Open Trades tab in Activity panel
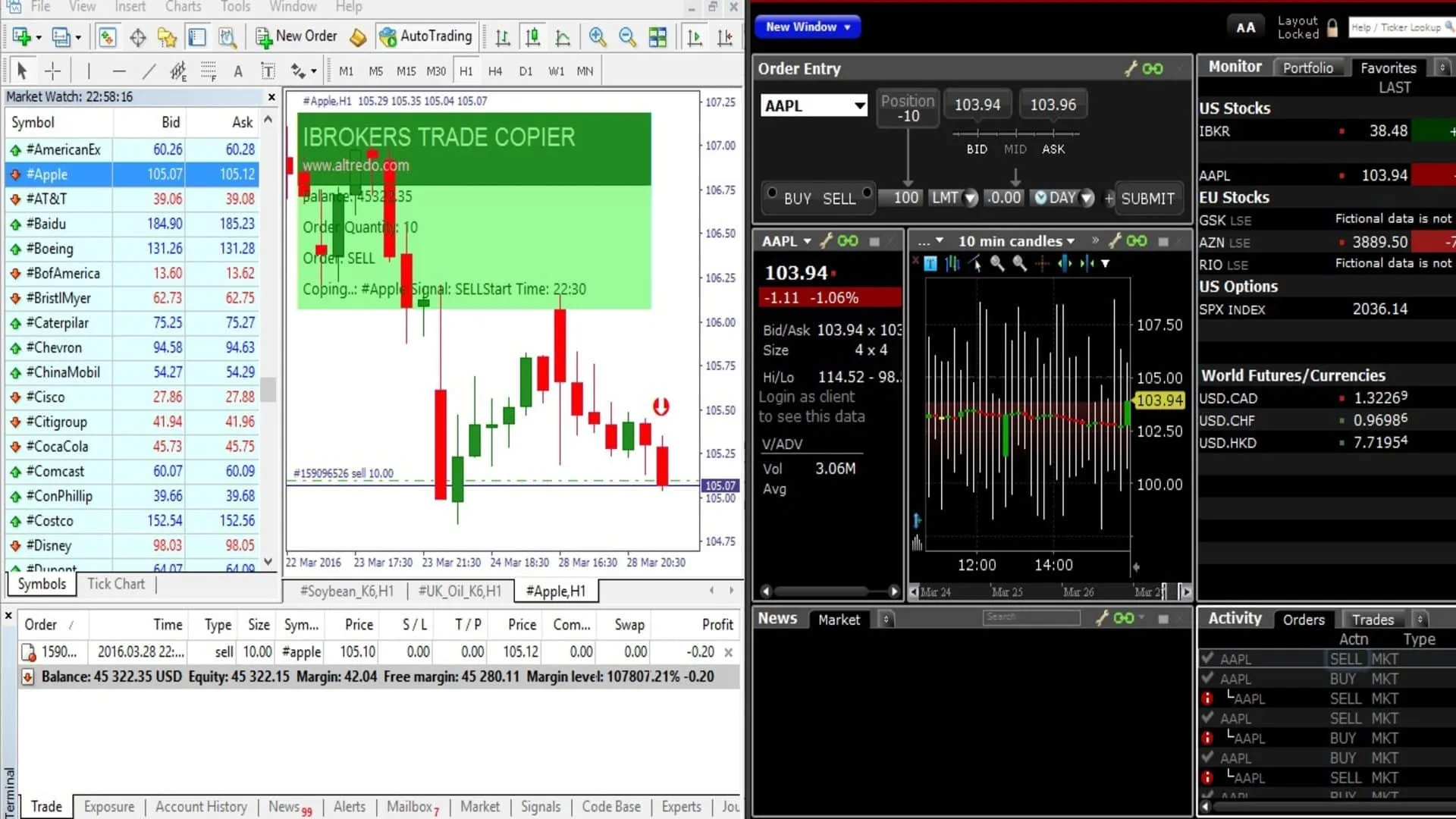The width and height of the screenshot is (1456, 819). point(1373,620)
